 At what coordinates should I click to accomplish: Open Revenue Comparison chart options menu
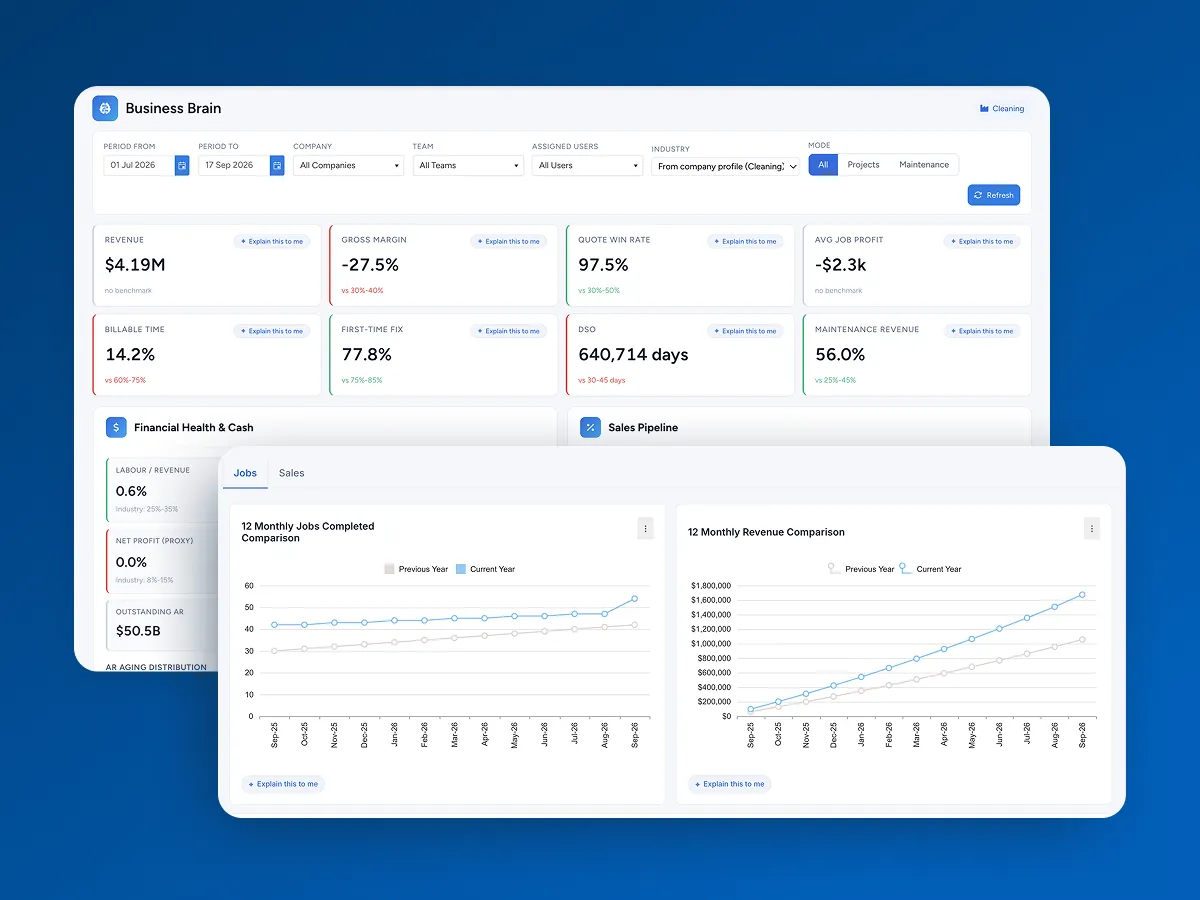[1092, 528]
